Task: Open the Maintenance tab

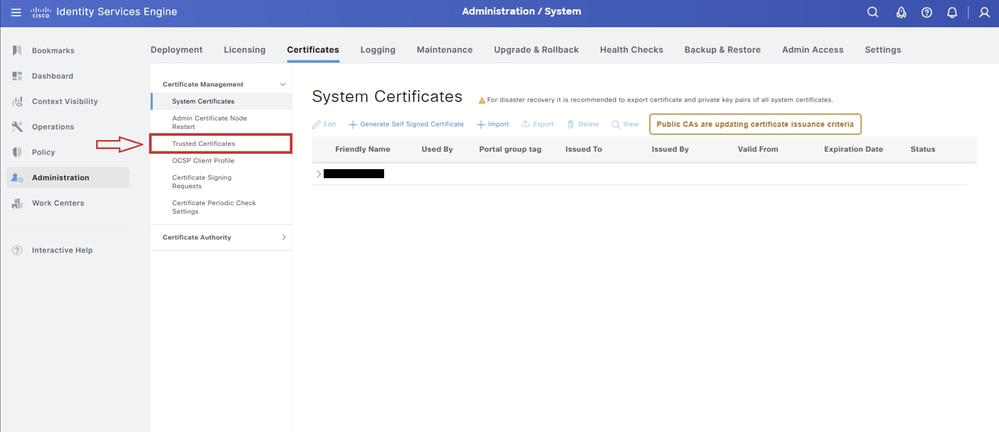Action: point(445,50)
